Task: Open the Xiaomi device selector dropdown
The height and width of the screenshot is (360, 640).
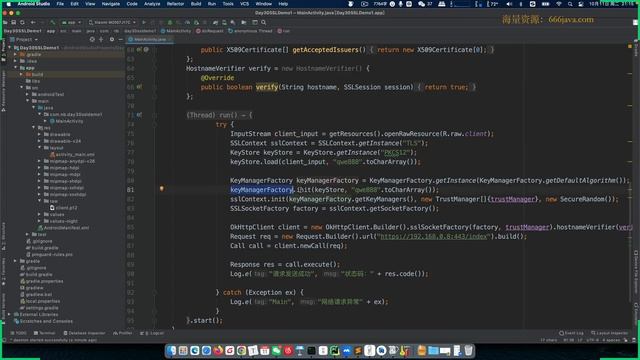Action: 112,22
